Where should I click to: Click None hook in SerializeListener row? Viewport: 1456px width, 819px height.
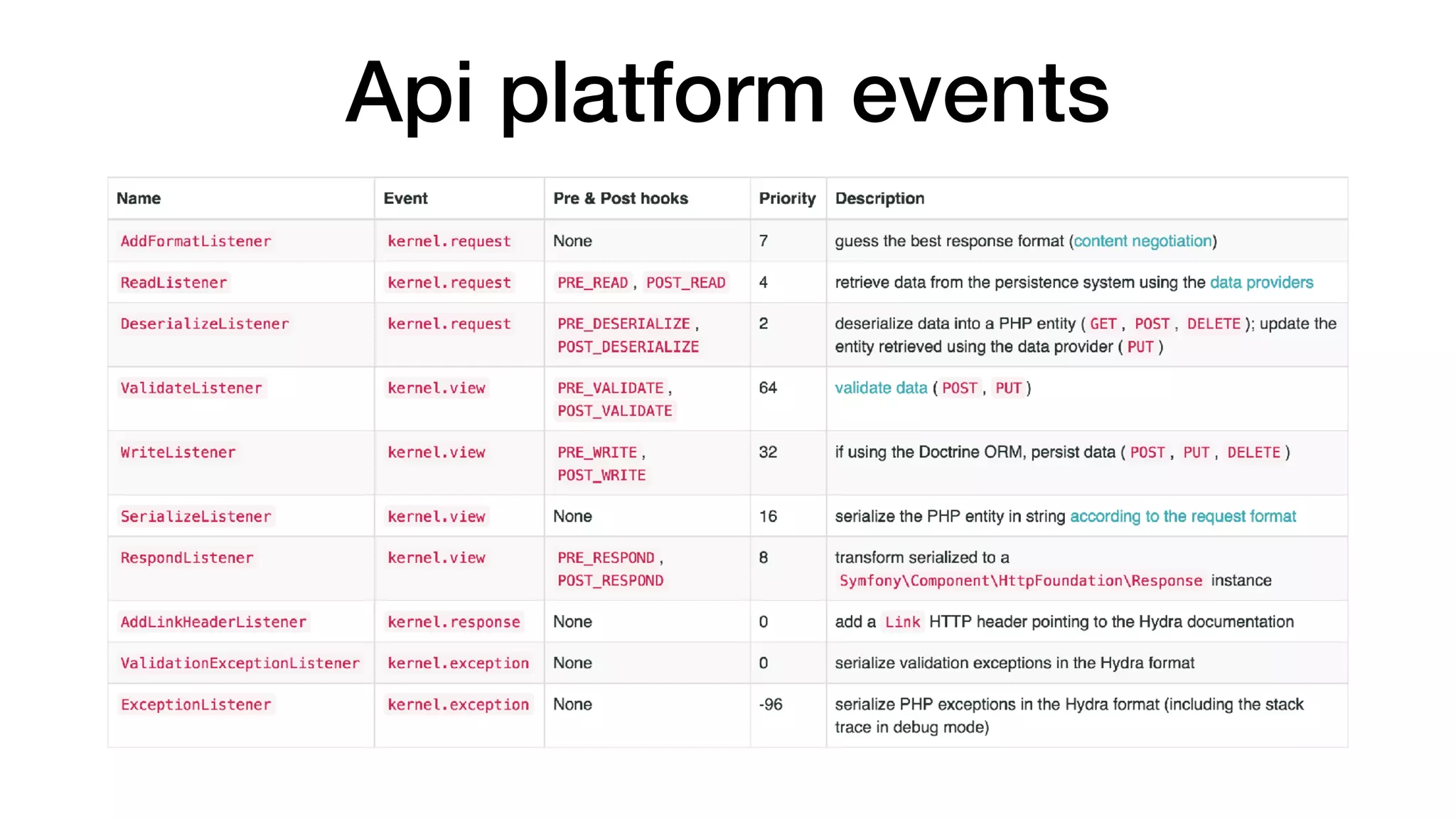click(572, 516)
